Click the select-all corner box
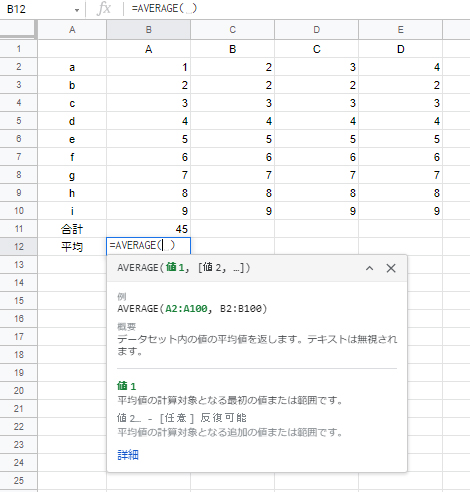Screen dimensions: 470x492 pyautogui.click(x=18, y=29)
